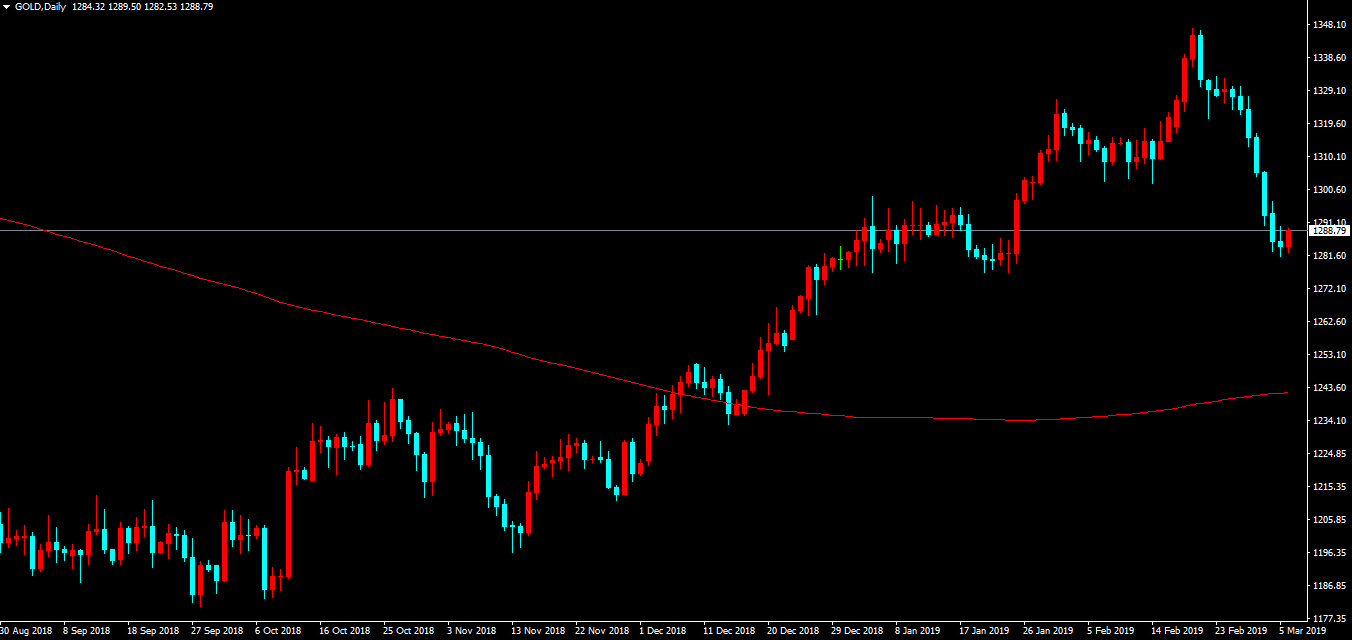Screen dimensions: 1352x640
Task: Click the 1234.10 price axis label
Action: 1327,420
